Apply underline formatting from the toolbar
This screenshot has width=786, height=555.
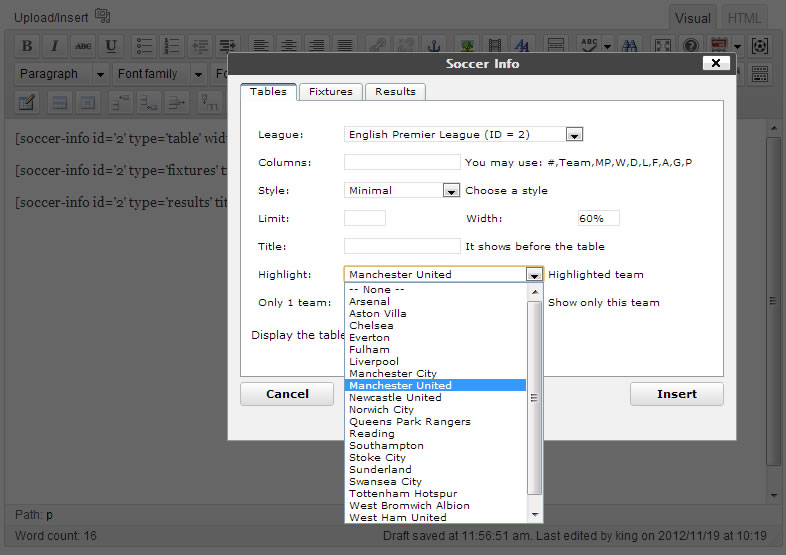click(111, 46)
